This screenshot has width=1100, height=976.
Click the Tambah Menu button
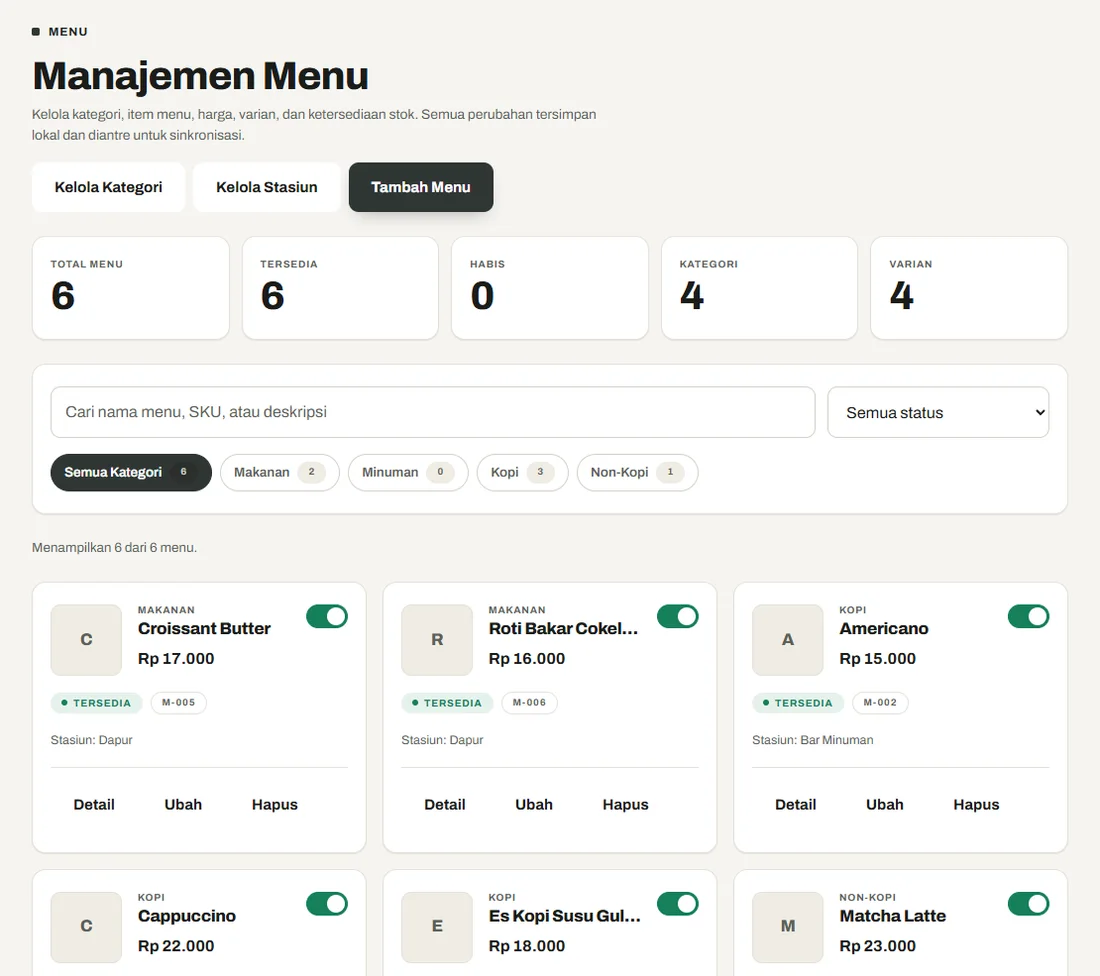[x=421, y=187]
